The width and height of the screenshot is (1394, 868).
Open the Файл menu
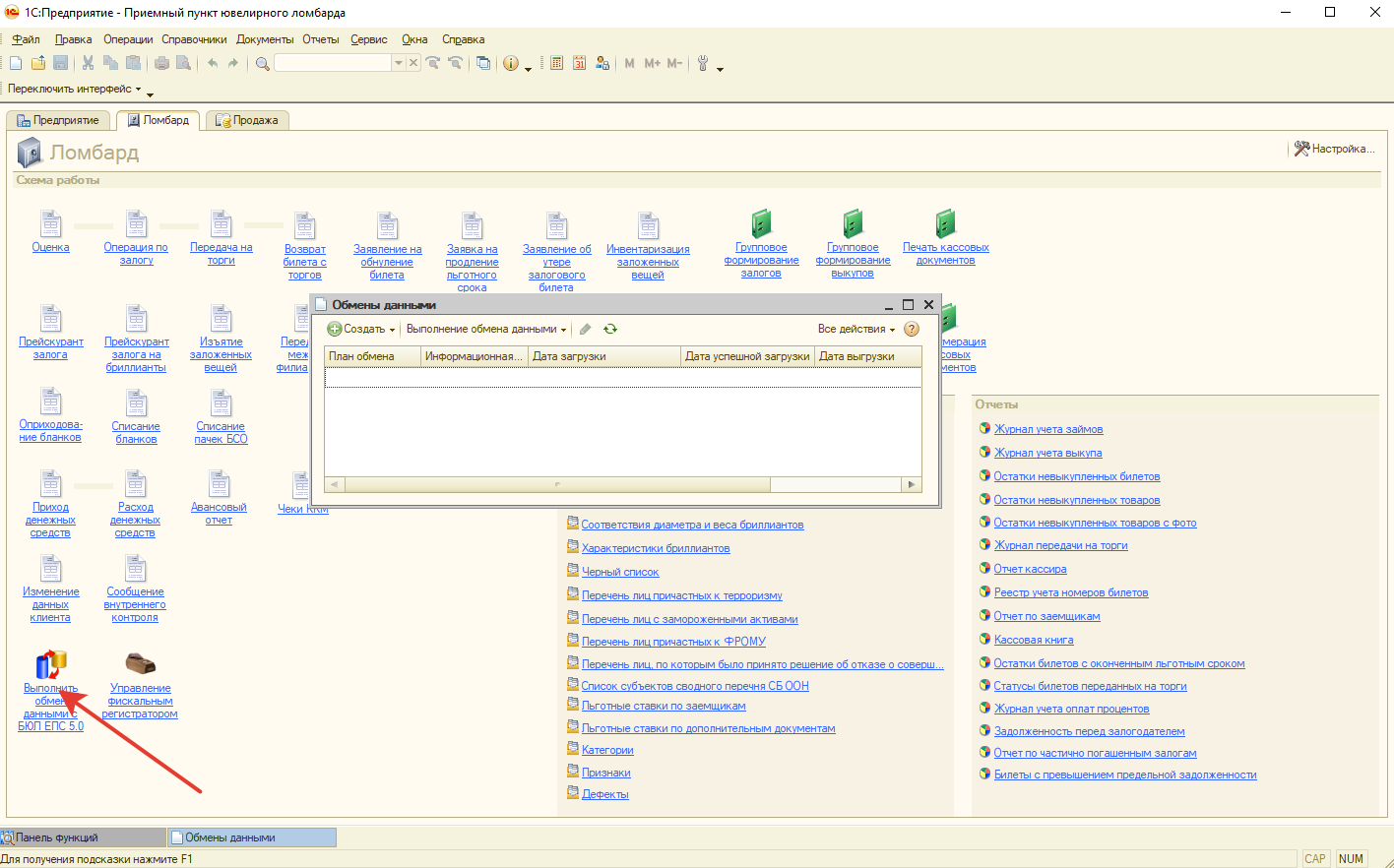click(x=27, y=39)
